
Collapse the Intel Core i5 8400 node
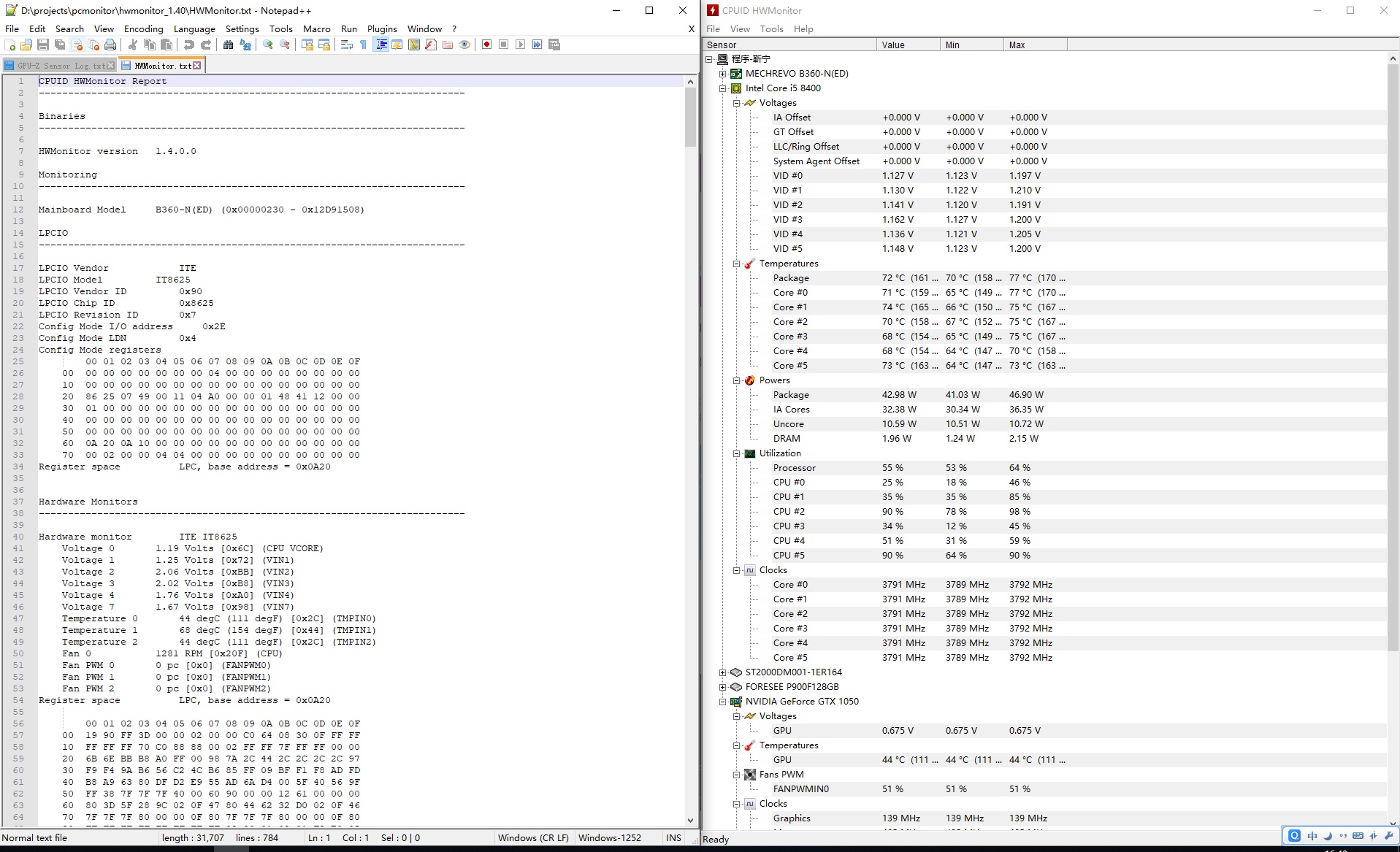tap(723, 88)
